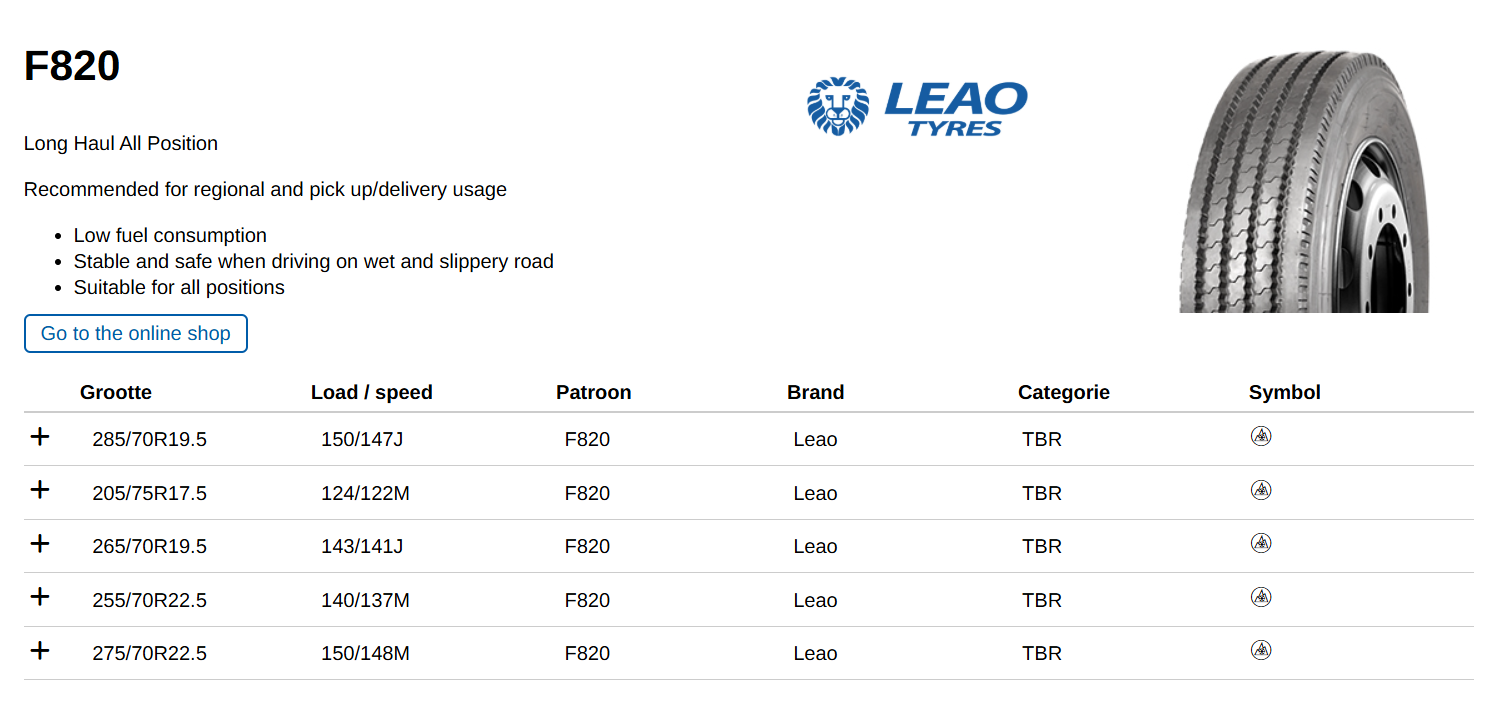1496x715 pixels.
Task: Expand the 265/70R19.5 tyre row
Action: [40, 544]
